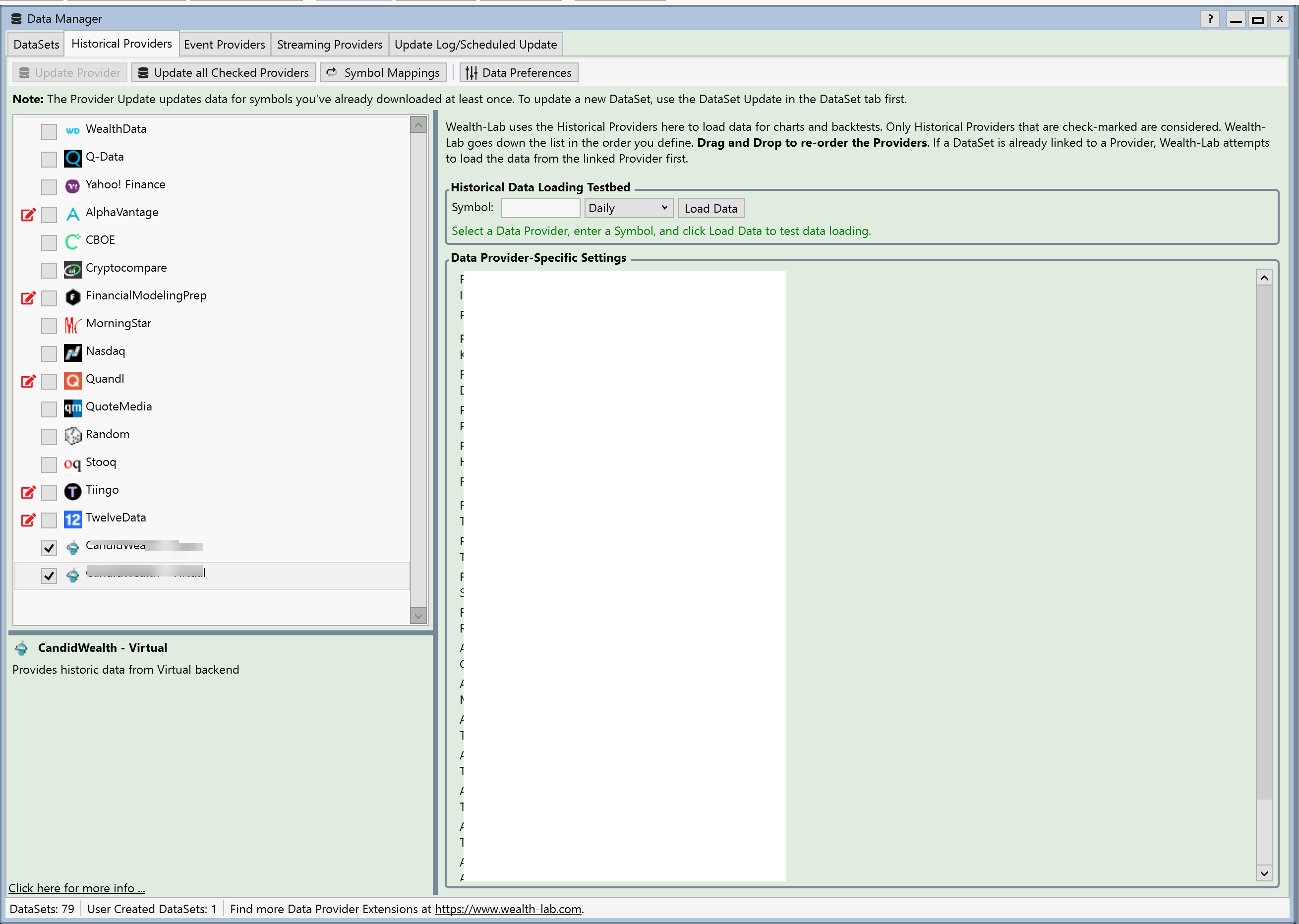Click the Quandl orange logo
The height and width of the screenshot is (924, 1299).
pyautogui.click(x=72, y=380)
